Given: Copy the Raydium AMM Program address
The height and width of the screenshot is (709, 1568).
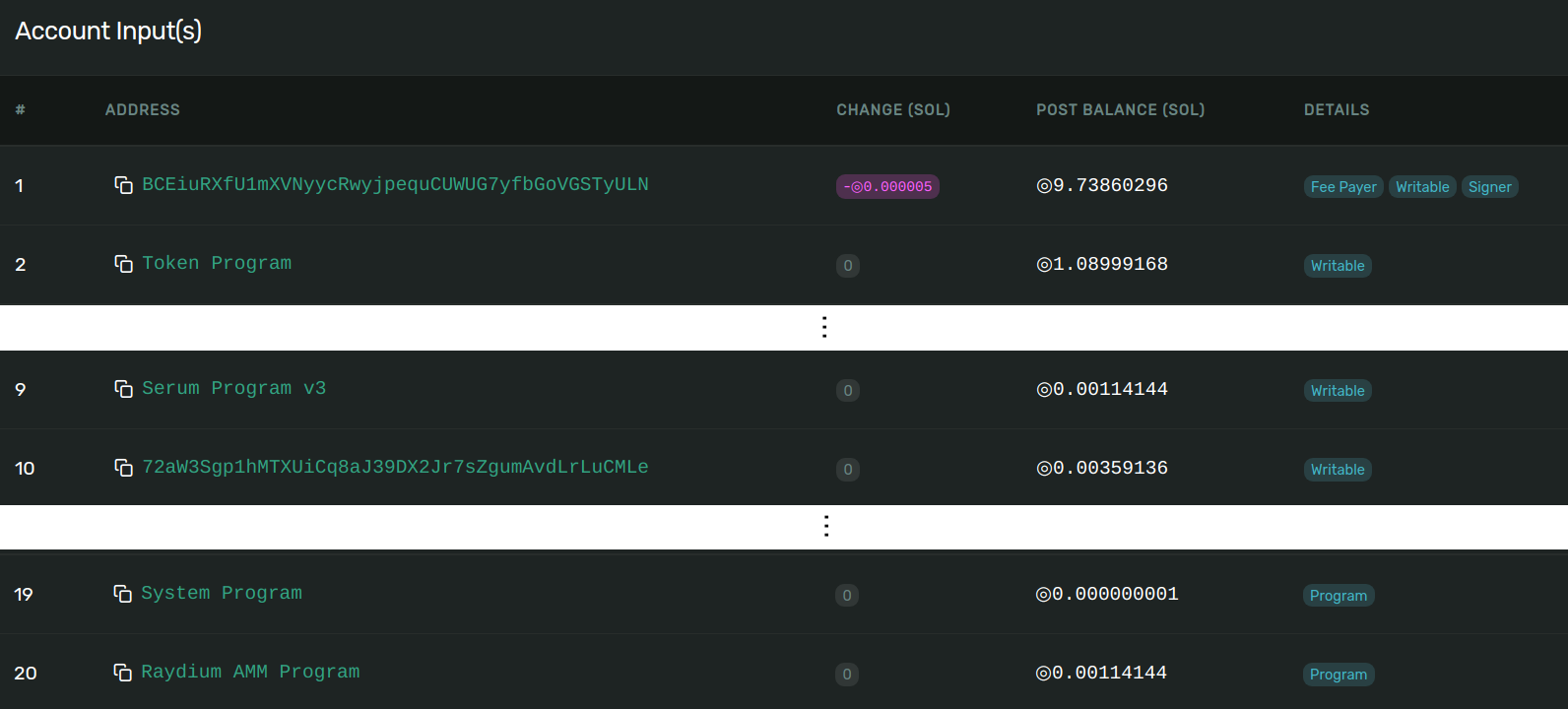Looking at the screenshot, I should coord(122,673).
